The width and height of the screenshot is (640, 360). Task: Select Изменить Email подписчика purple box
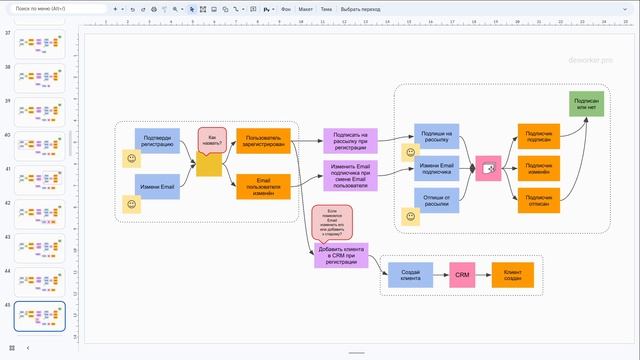tap(350, 176)
